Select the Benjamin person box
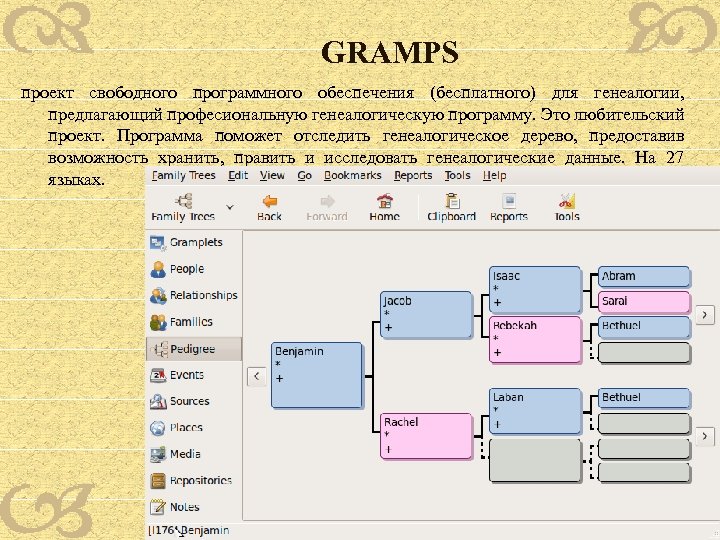Viewport: 720px width, 540px height. [316, 375]
